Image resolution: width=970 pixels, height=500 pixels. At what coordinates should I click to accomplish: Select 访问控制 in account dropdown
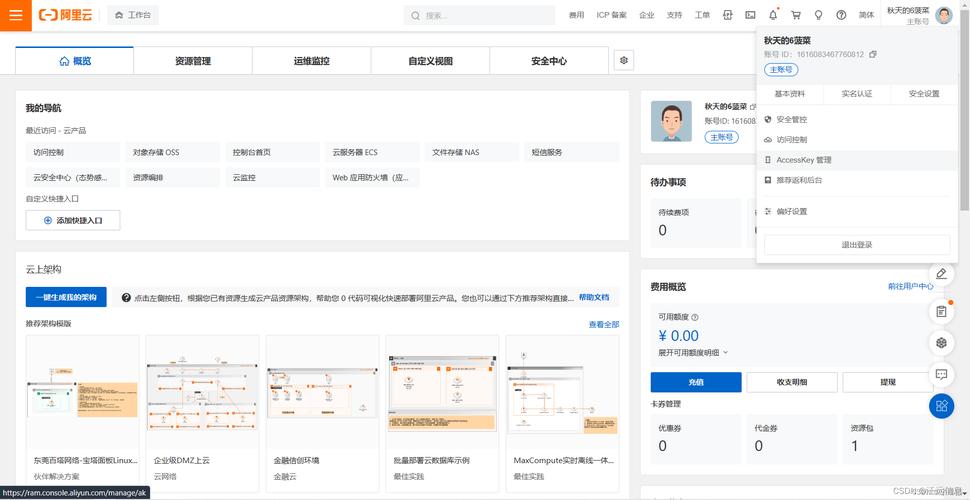pyautogui.click(x=857, y=140)
